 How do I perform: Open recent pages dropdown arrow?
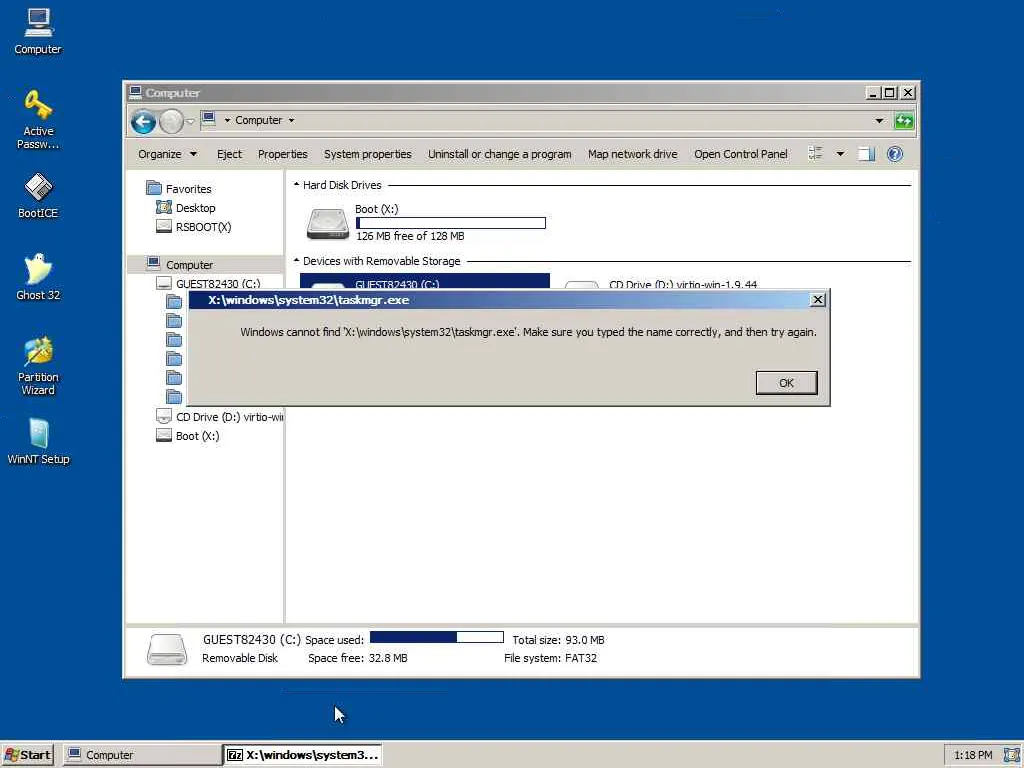190,121
